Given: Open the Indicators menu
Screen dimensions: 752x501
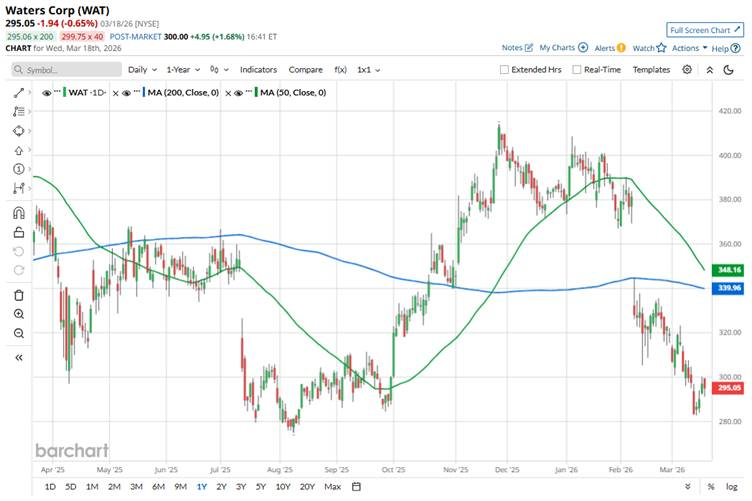Looking at the screenshot, I should click(258, 70).
